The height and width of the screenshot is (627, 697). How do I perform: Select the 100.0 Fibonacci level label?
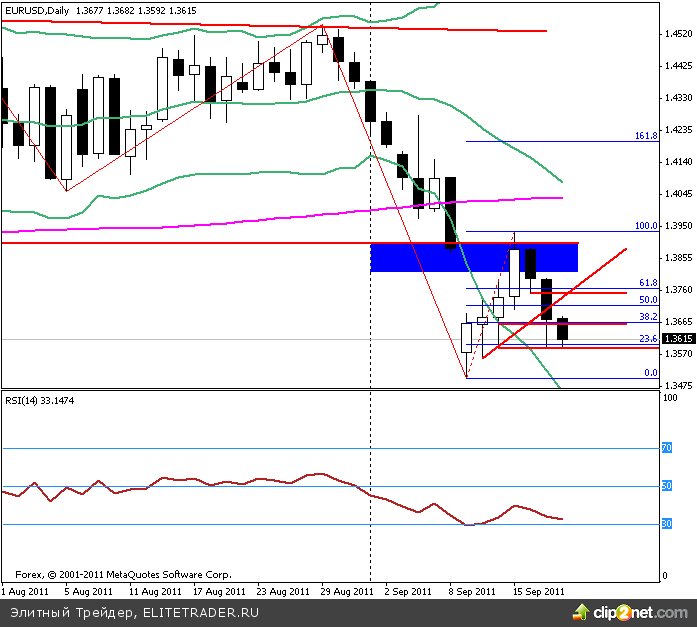tap(646, 226)
